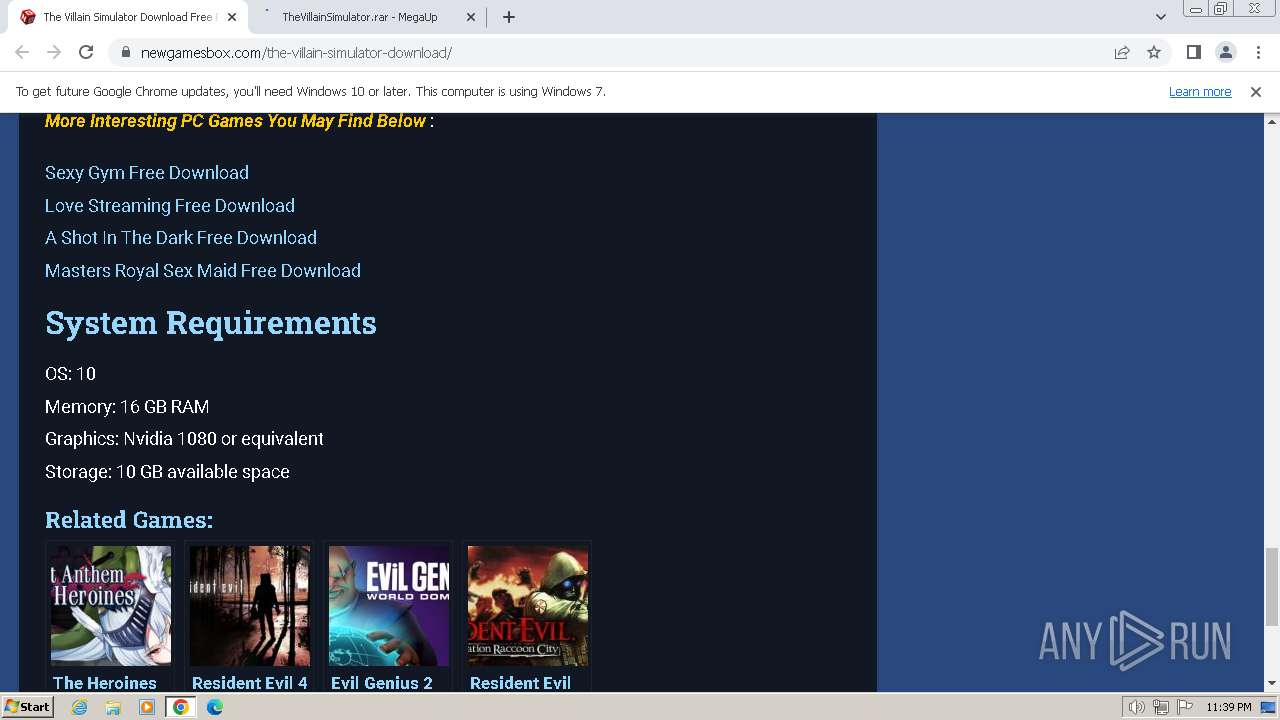Click the page vertical scrollbar thumb

[x=1271, y=586]
